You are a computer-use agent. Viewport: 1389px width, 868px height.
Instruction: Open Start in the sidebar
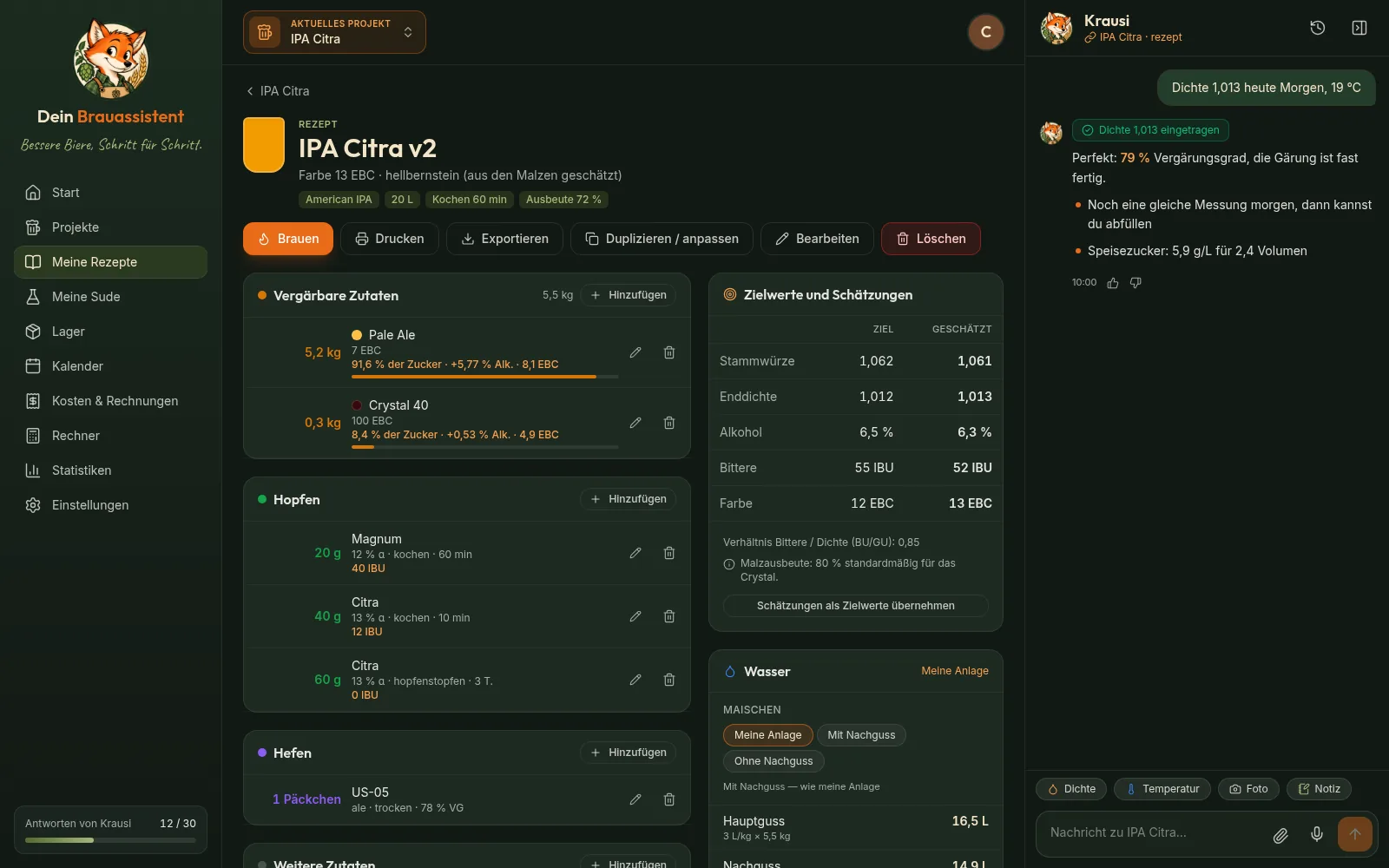pyautogui.click(x=110, y=193)
